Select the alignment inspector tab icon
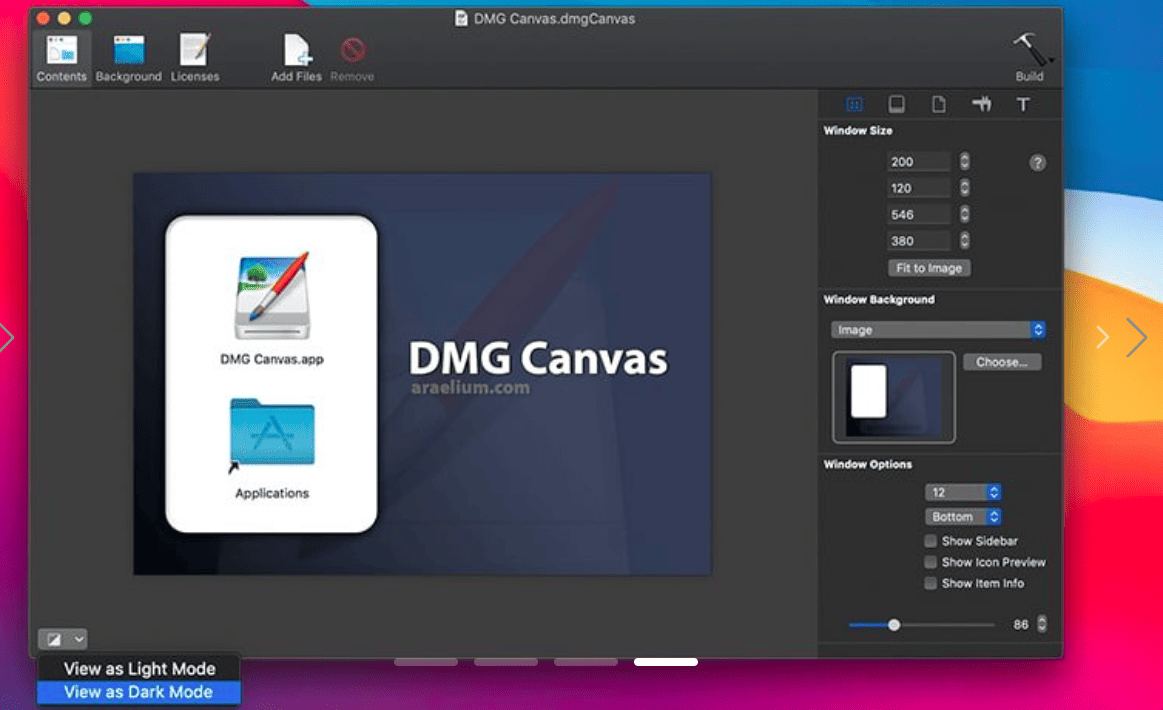The width and height of the screenshot is (1163, 710). [981, 105]
